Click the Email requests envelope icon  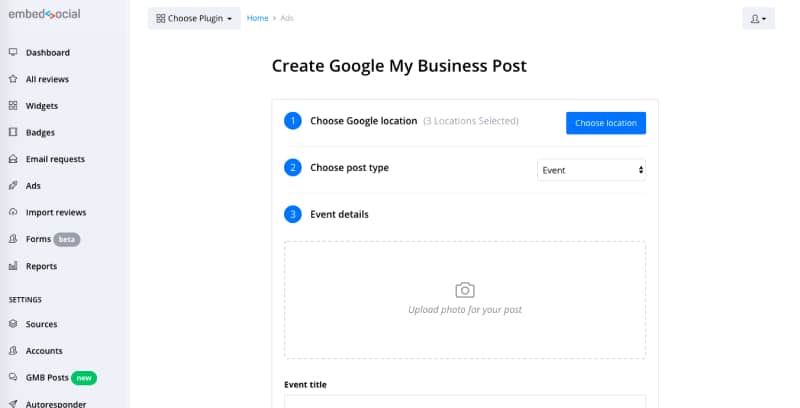(13, 159)
